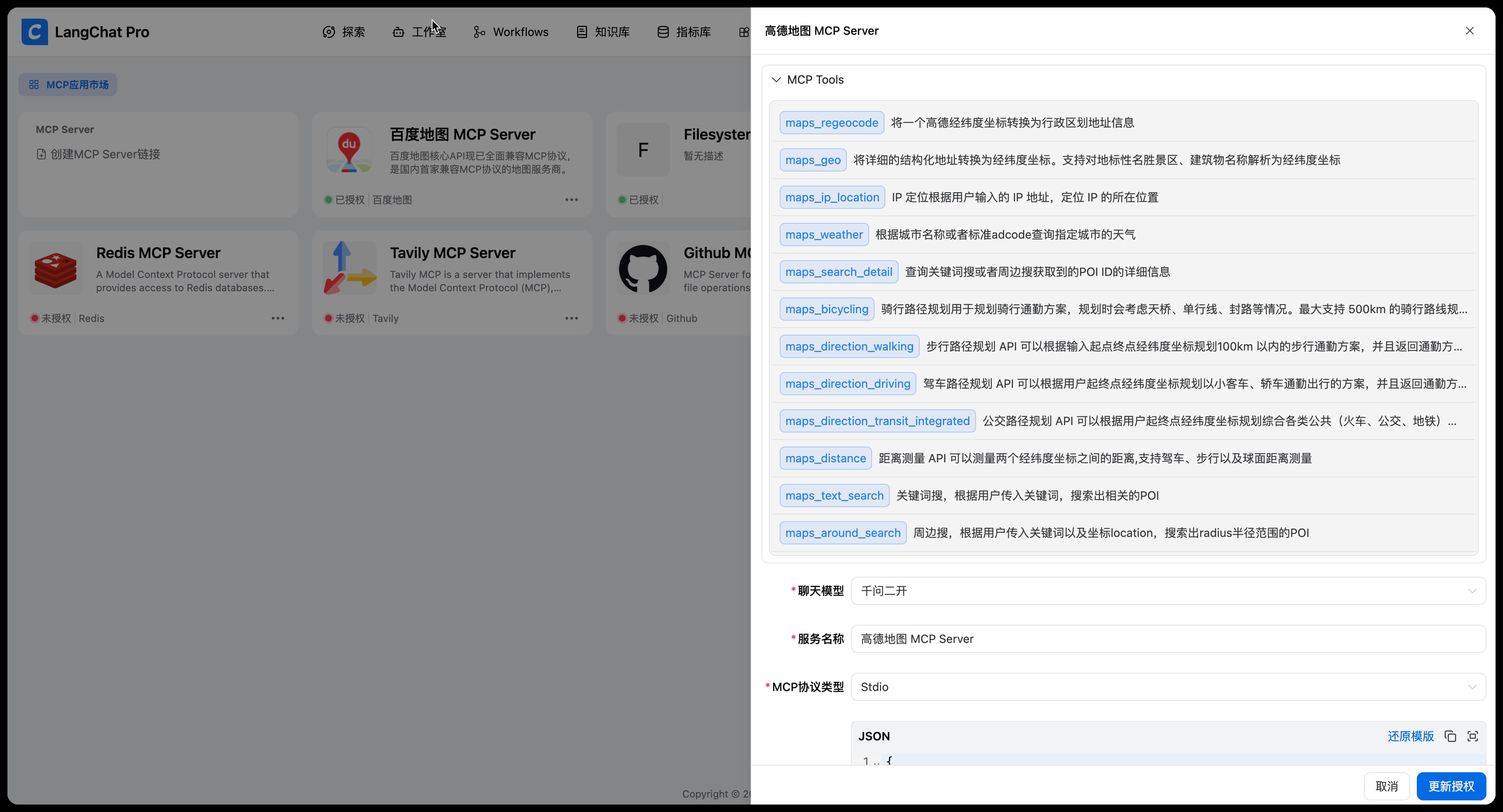Click the maps_around_search tool tag
This screenshot has height=812, width=1503.
pos(843,533)
